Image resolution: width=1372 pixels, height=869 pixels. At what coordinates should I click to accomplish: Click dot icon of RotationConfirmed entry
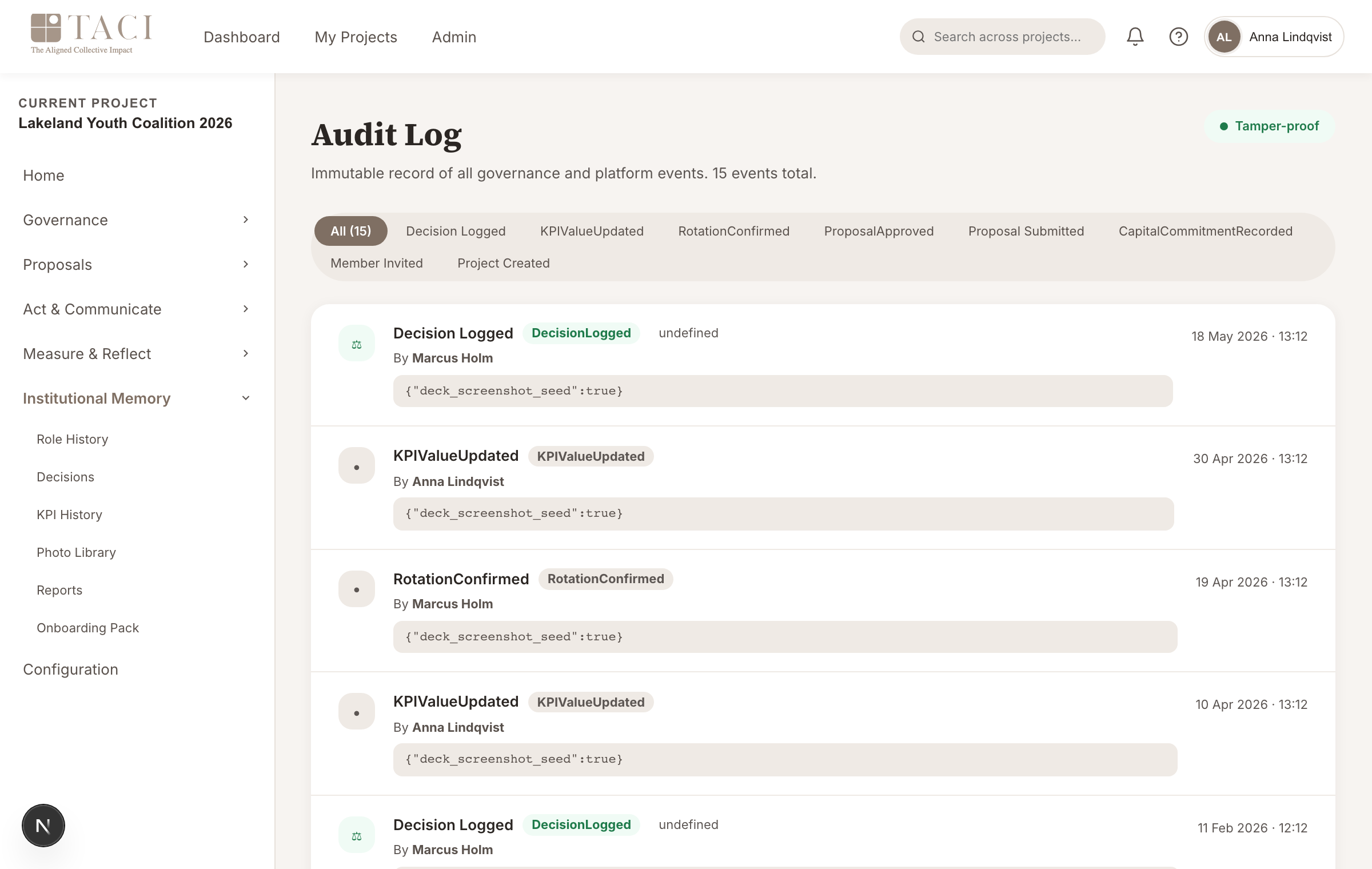[357, 589]
